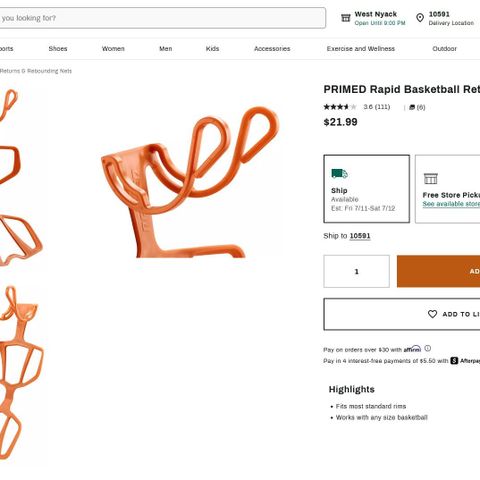Click the delivery location pin icon
The image size is (480, 480).
(x=420, y=18)
